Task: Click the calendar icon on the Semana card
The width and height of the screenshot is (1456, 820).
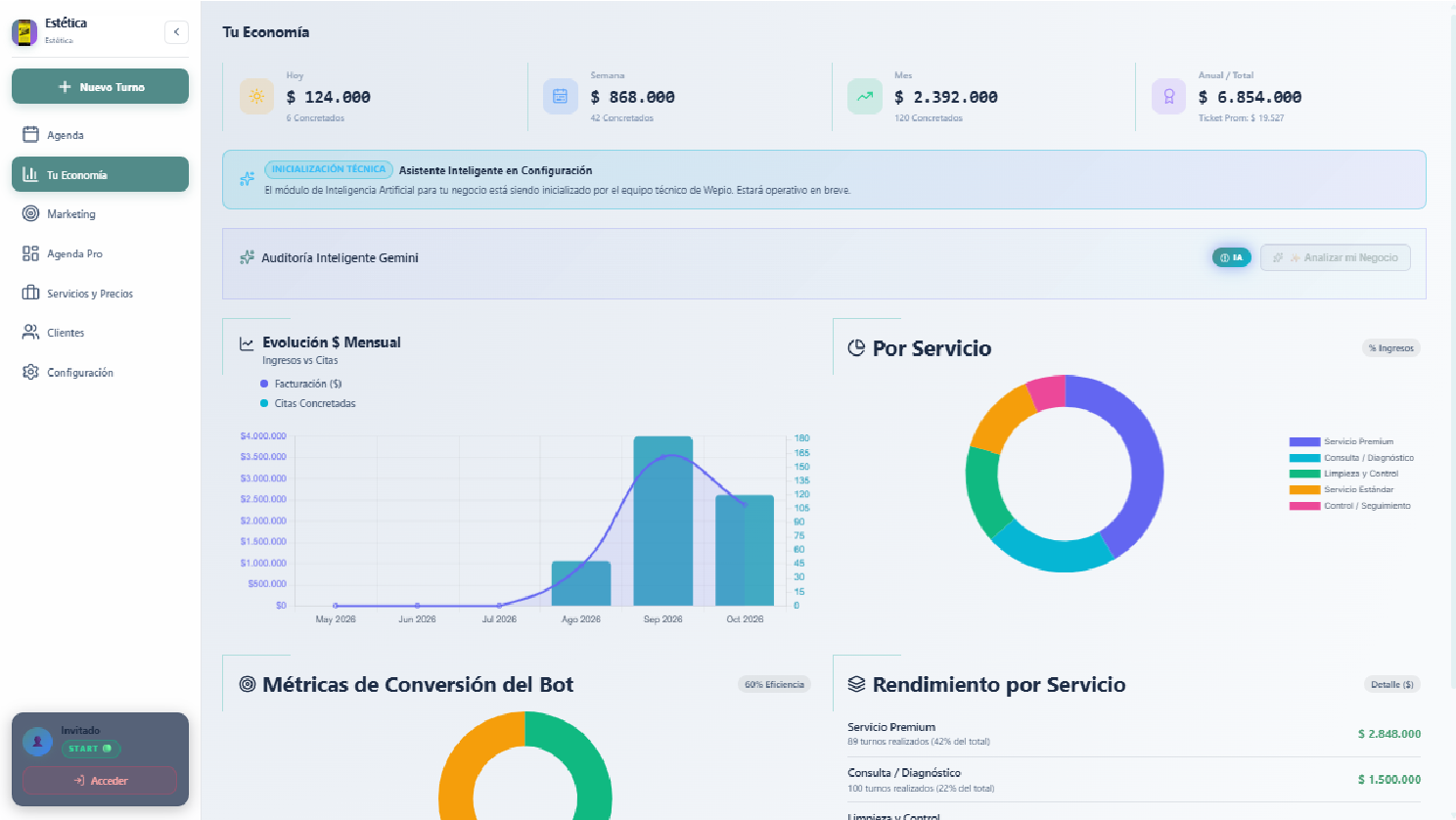Action: 560,97
